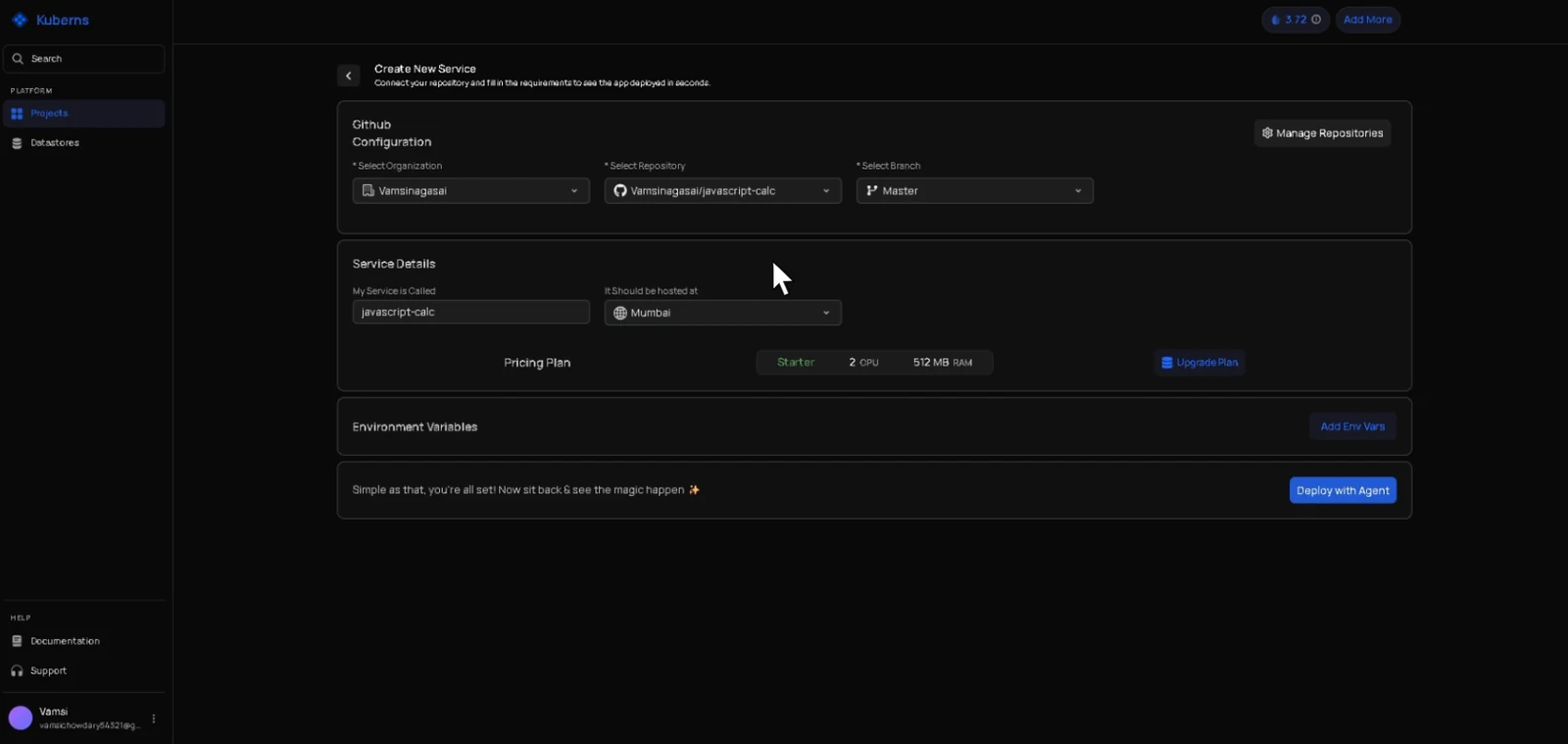This screenshot has width=1568, height=744.
Task: Click the Service Details heading
Action: pyautogui.click(x=394, y=264)
